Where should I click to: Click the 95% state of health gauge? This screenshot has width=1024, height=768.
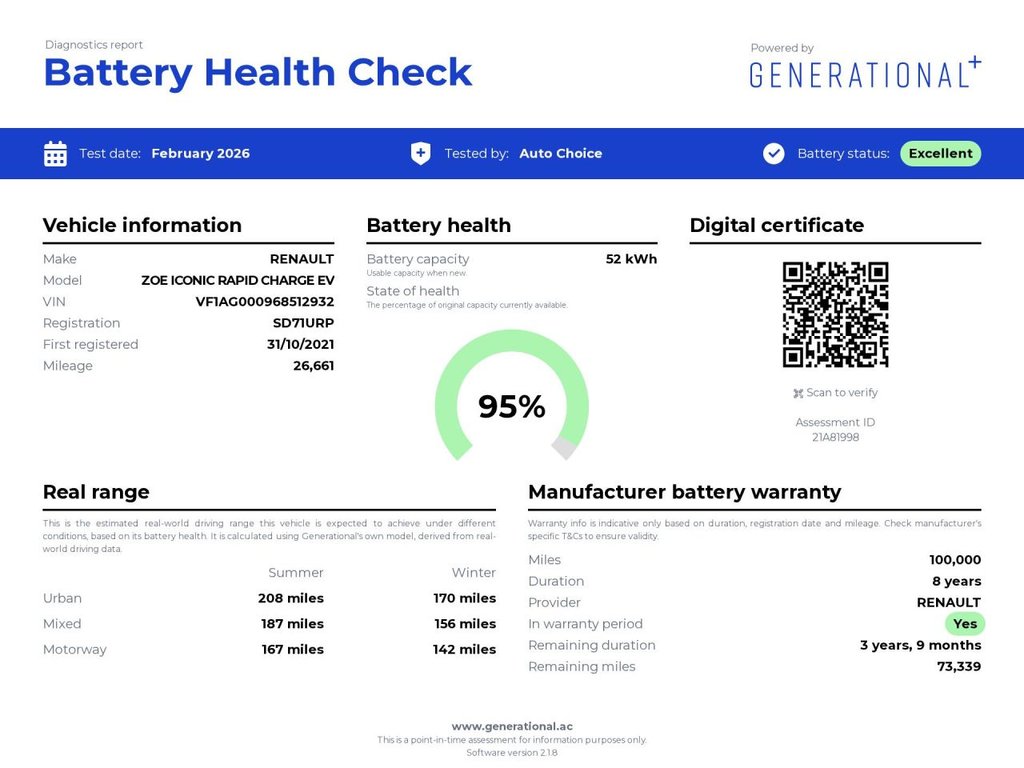[x=512, y=406]
